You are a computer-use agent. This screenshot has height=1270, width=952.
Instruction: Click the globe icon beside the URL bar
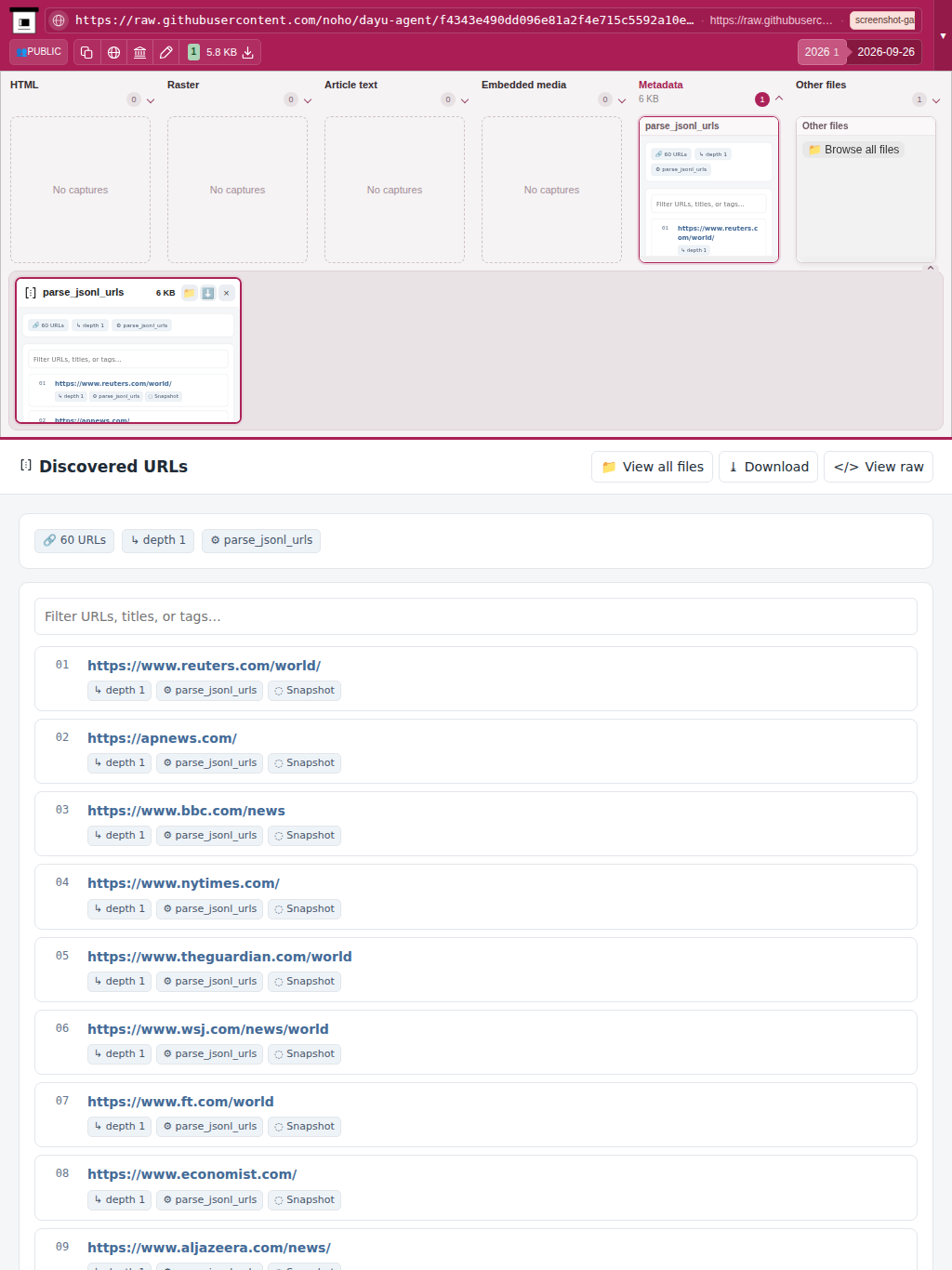click(x=59, y=20)
